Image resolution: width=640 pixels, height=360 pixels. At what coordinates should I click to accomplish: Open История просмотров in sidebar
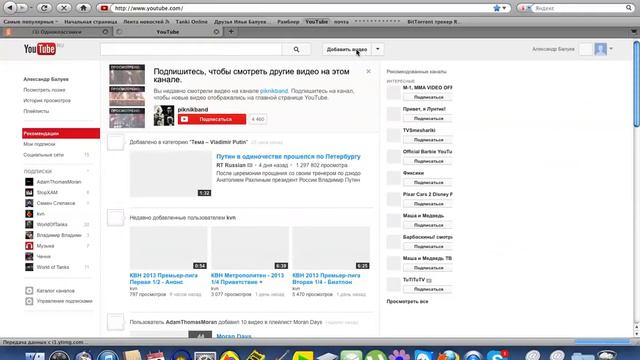47,100
